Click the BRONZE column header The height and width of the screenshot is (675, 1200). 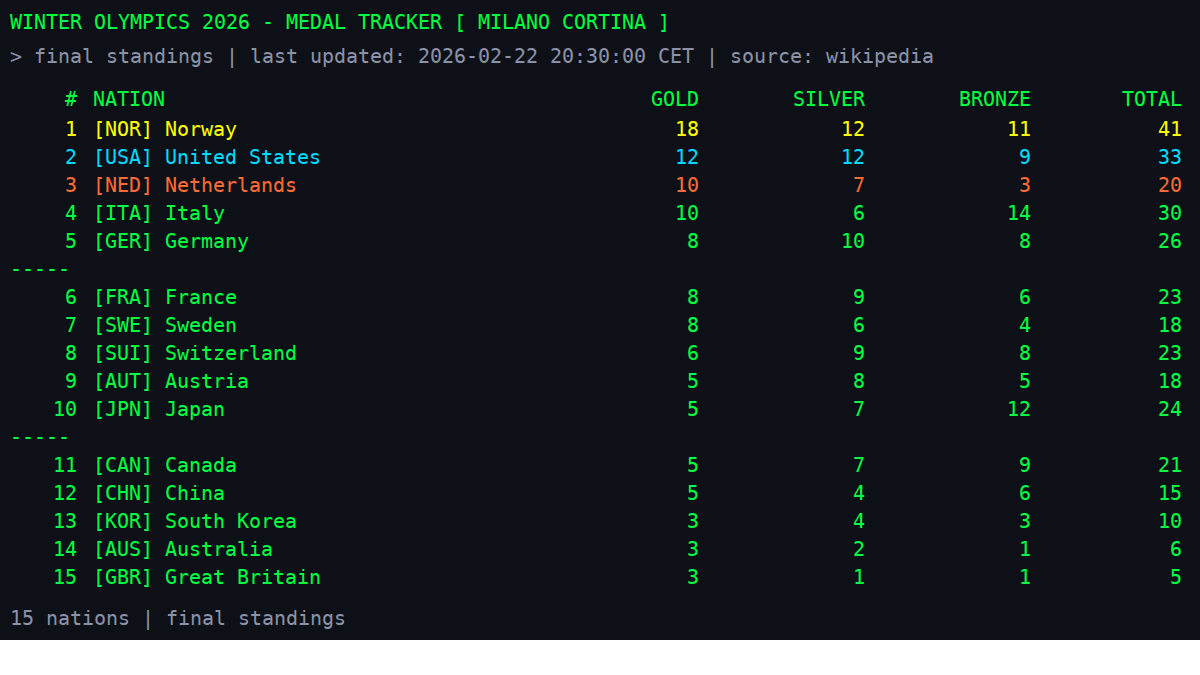pos(994,99)
